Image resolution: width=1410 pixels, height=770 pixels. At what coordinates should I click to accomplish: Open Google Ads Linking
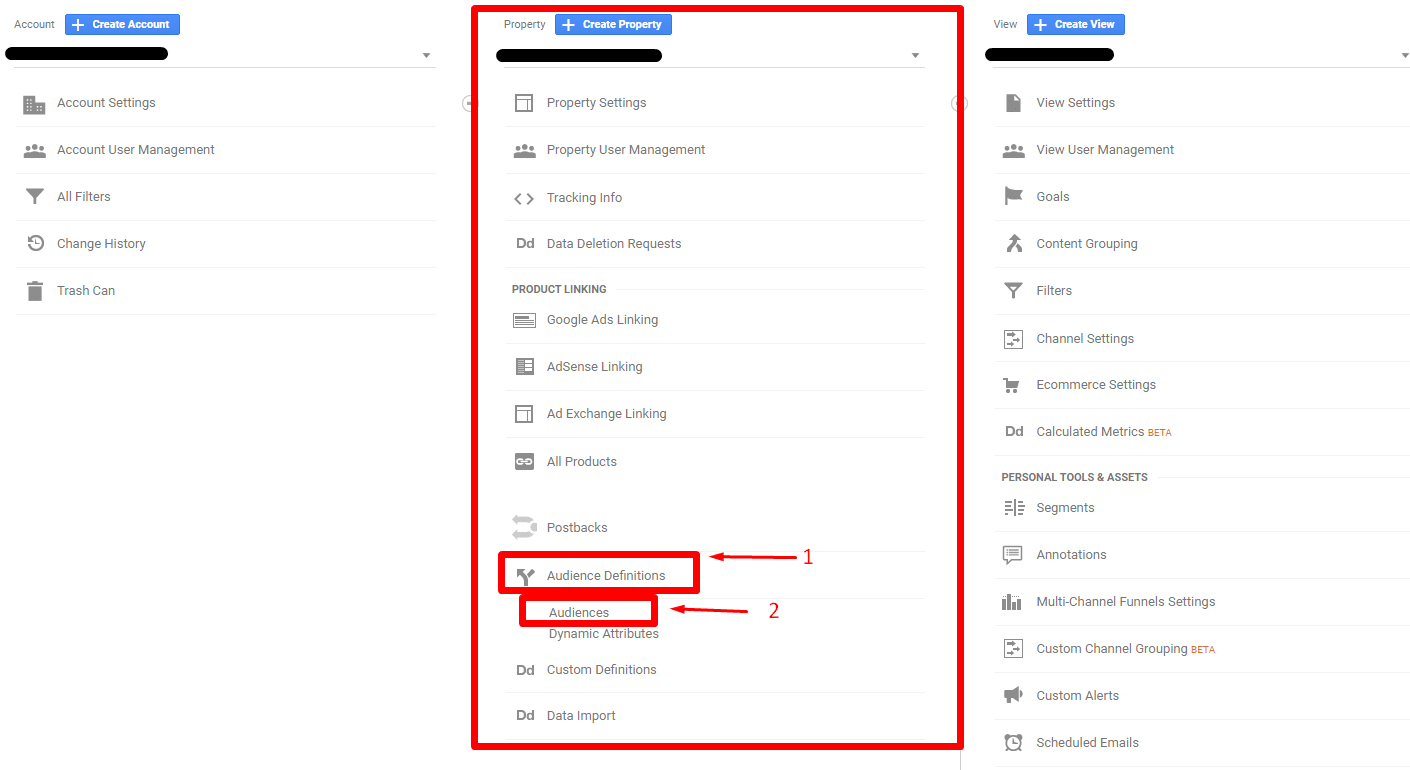click(x=602, y=320)
